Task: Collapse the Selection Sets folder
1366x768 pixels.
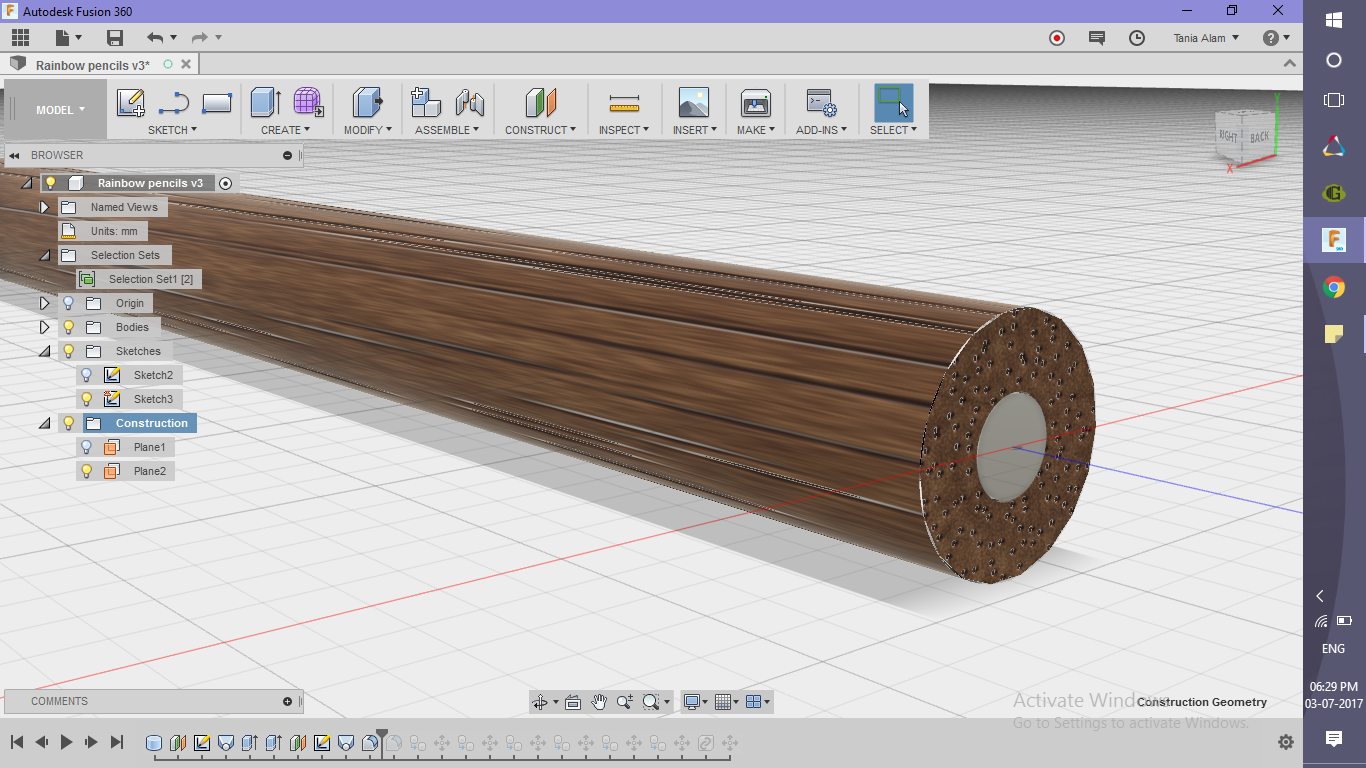Action: click(44, 255)
